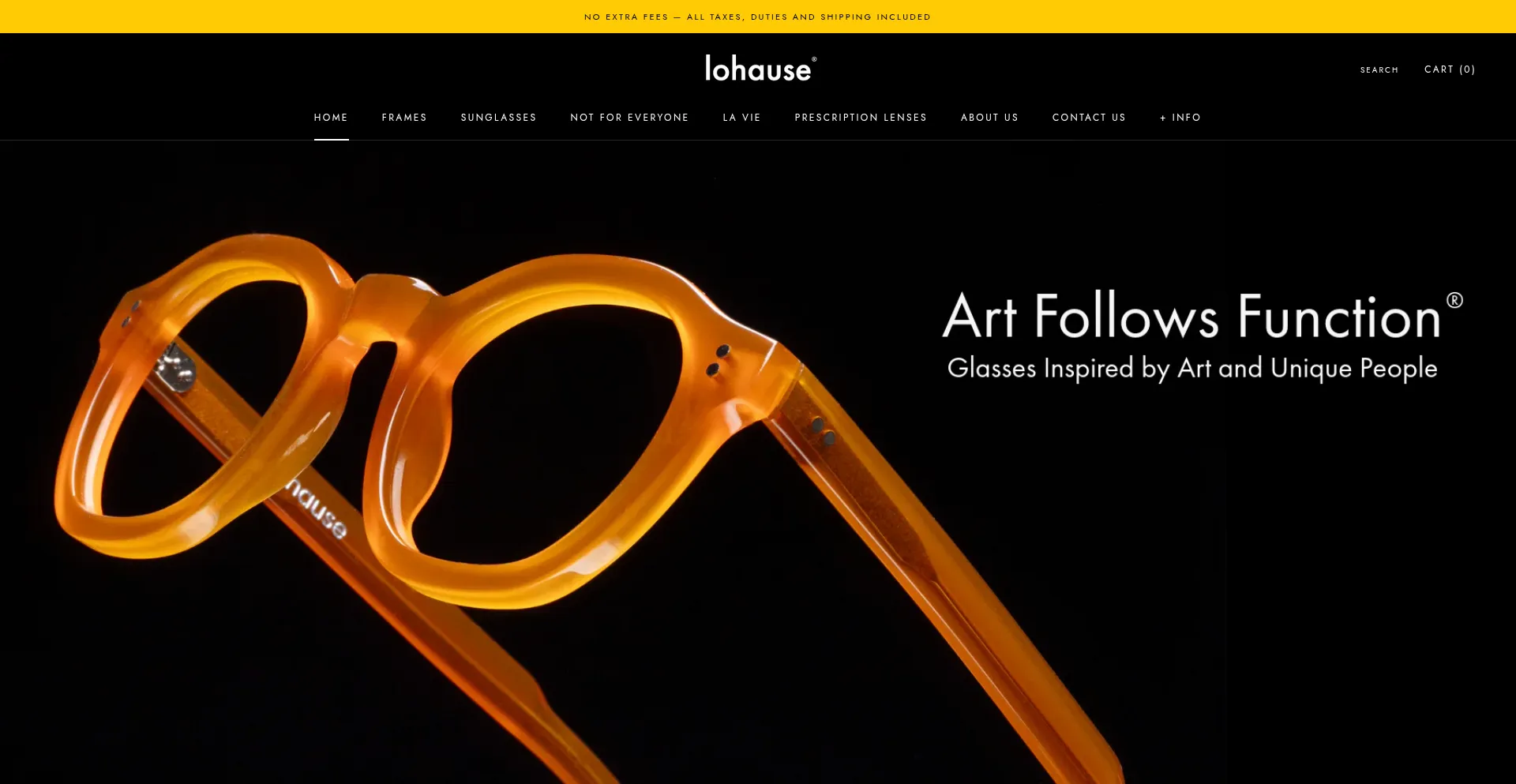Click the lohause logo

click(760, 69)
